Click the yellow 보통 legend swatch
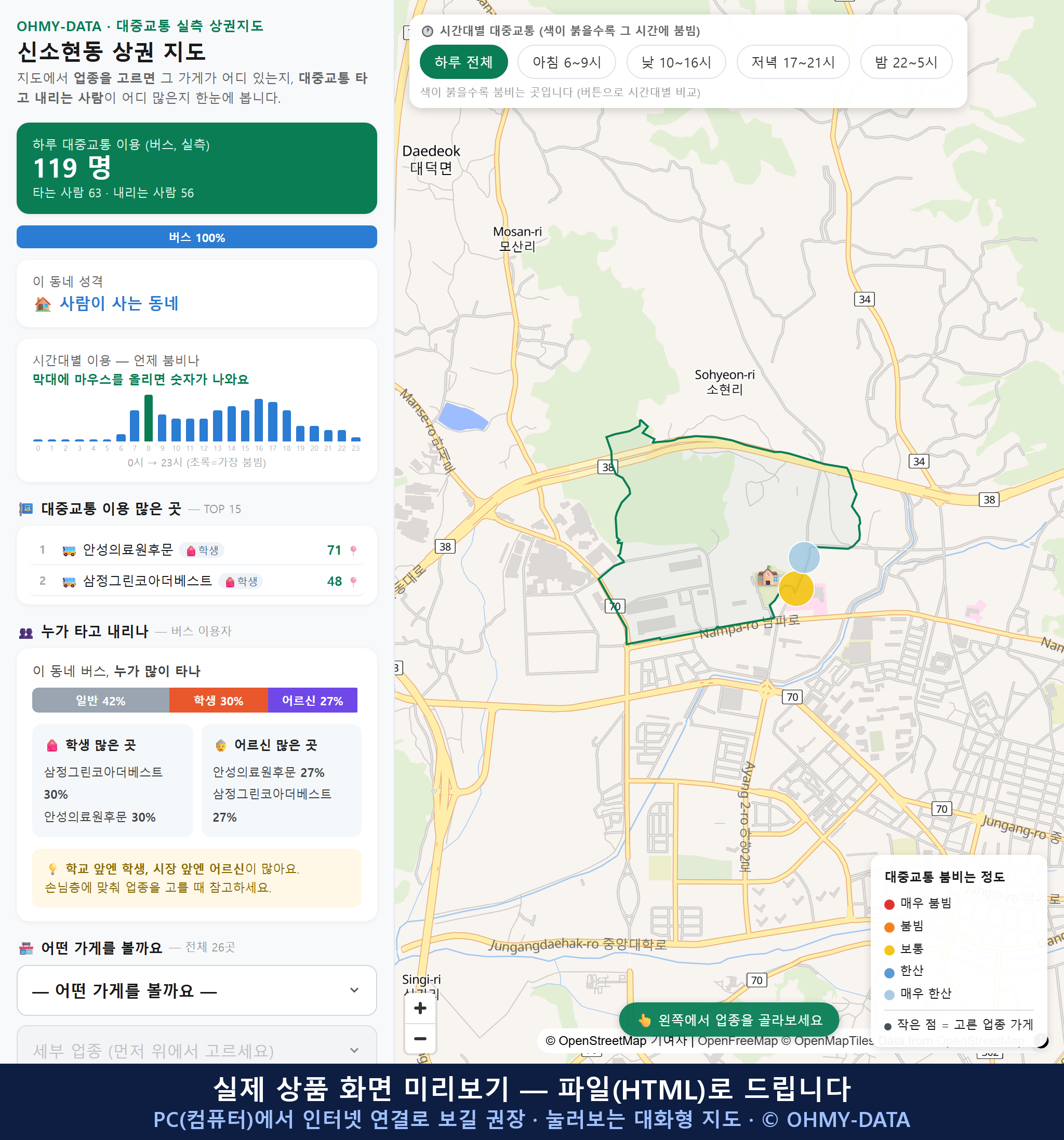 [889, 950]
